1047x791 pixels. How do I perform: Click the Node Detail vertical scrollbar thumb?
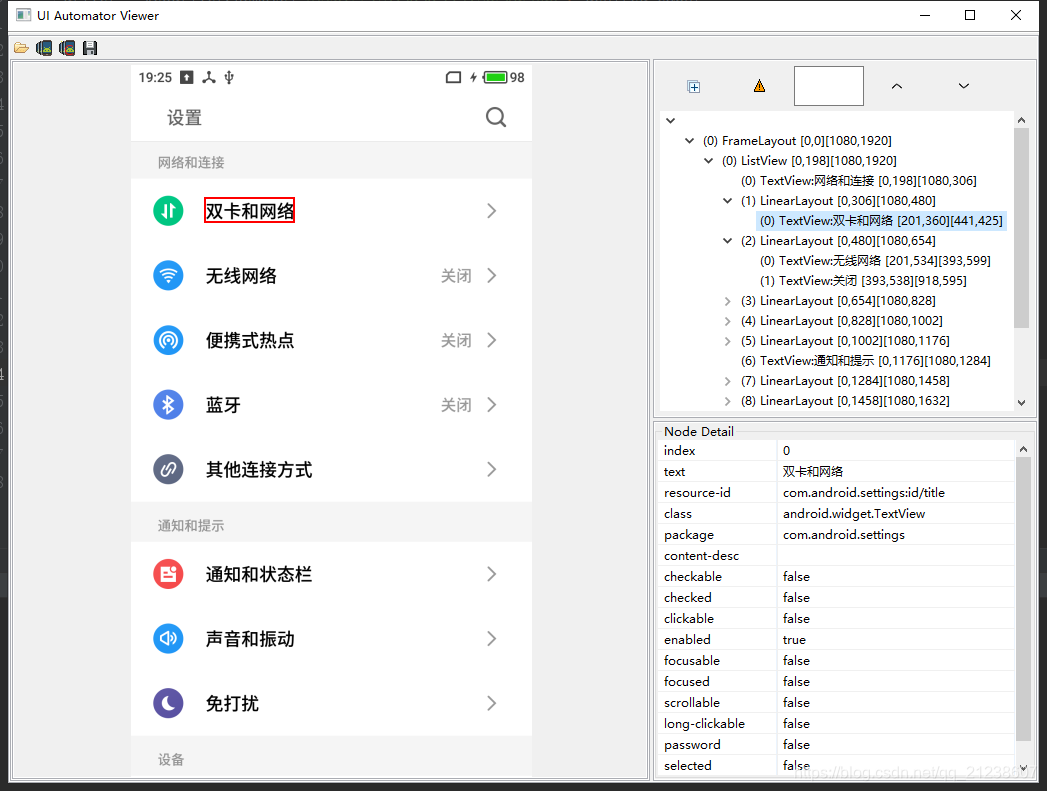pyautogui.click(x=1023, y=599)
